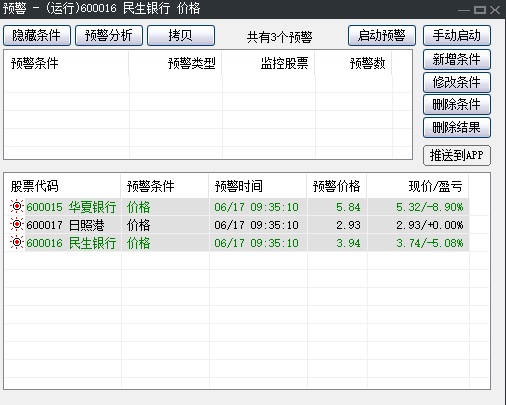Click the 预警价格 column header
The width and height of the screenshot is (506, 405).
coord(337,186)
